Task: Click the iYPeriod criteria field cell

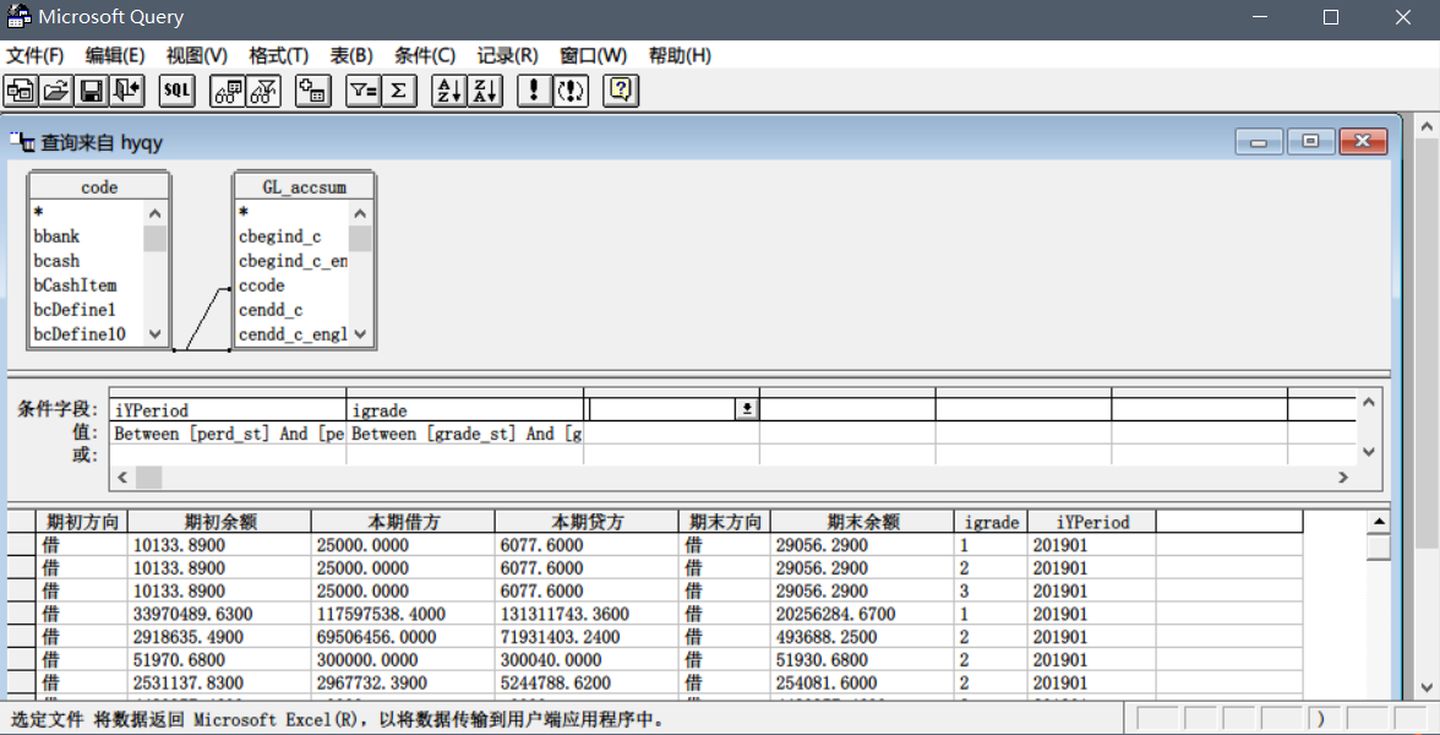Action: [228, 410]
